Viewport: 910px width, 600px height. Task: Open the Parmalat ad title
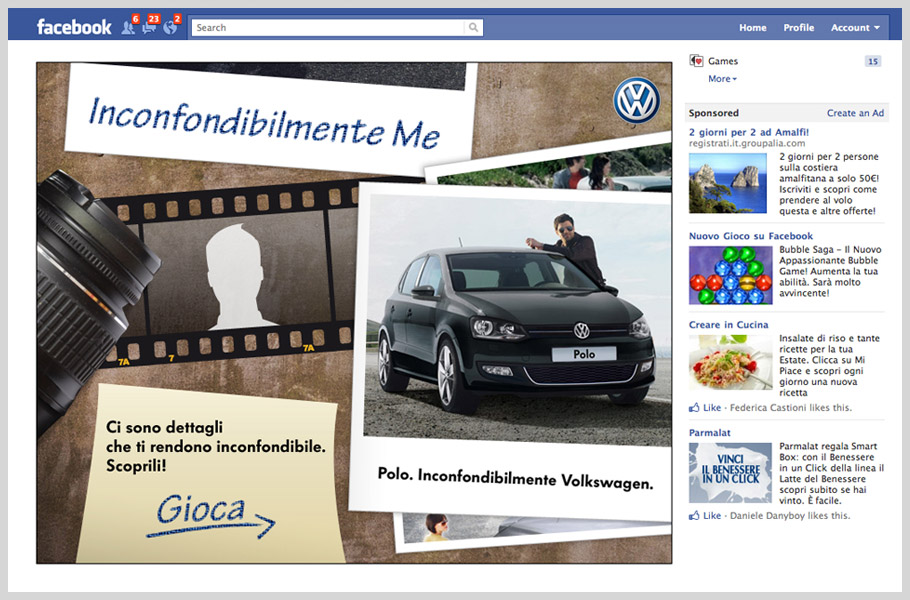coord(709,433)
